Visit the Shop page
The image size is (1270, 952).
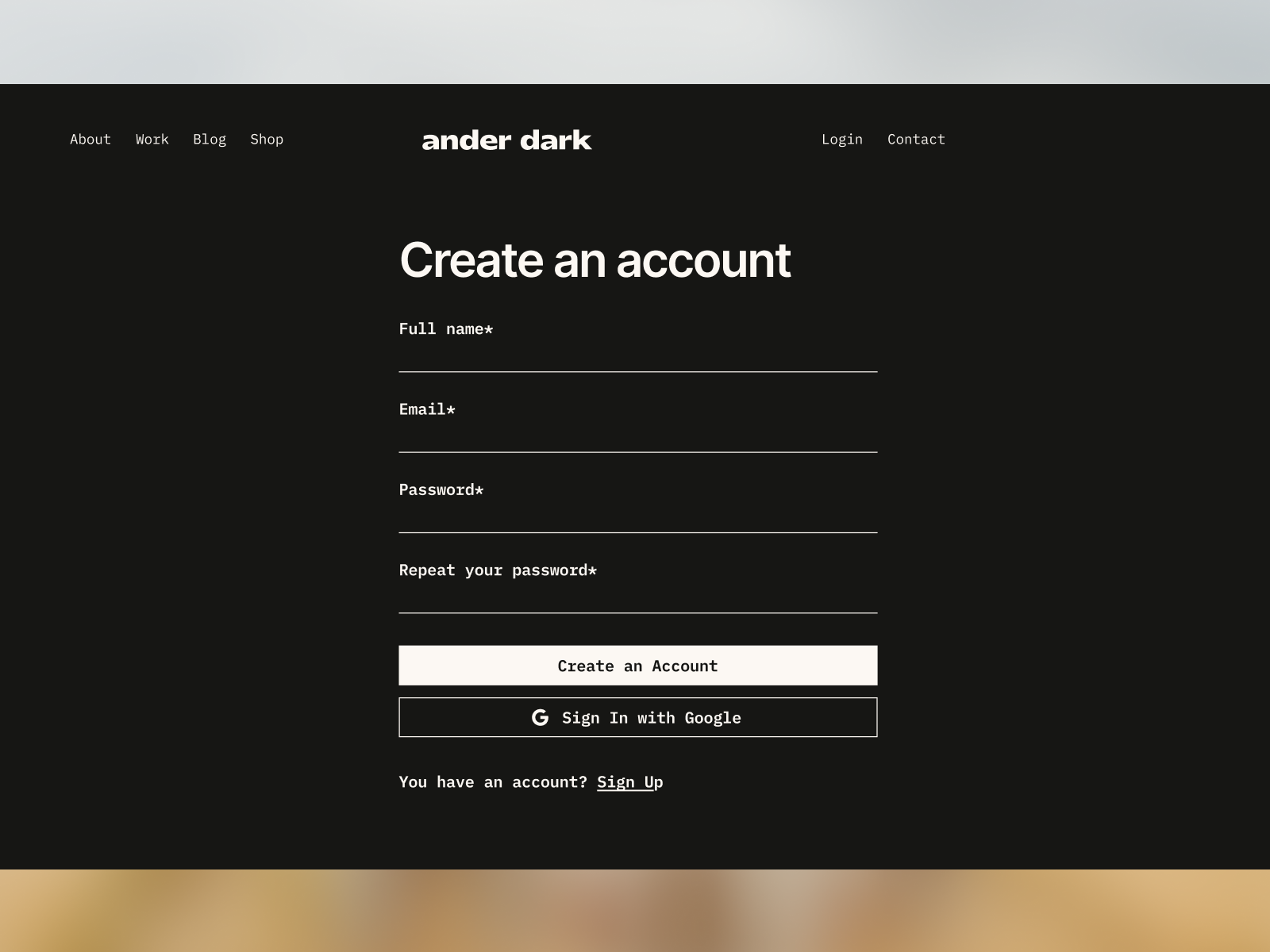[x=267, y=140]
